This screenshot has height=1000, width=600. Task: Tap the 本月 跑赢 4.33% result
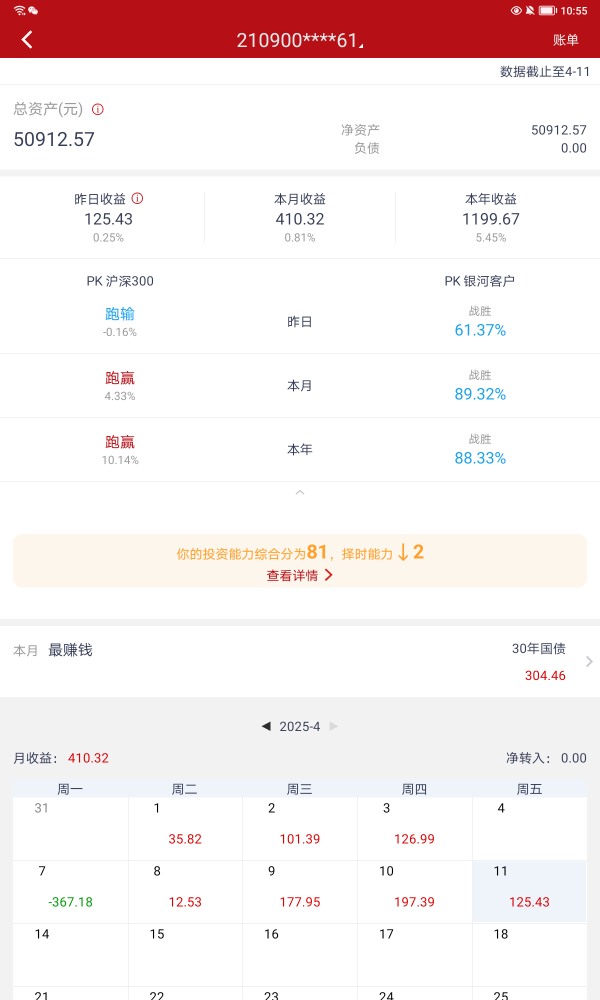[120, 386]
